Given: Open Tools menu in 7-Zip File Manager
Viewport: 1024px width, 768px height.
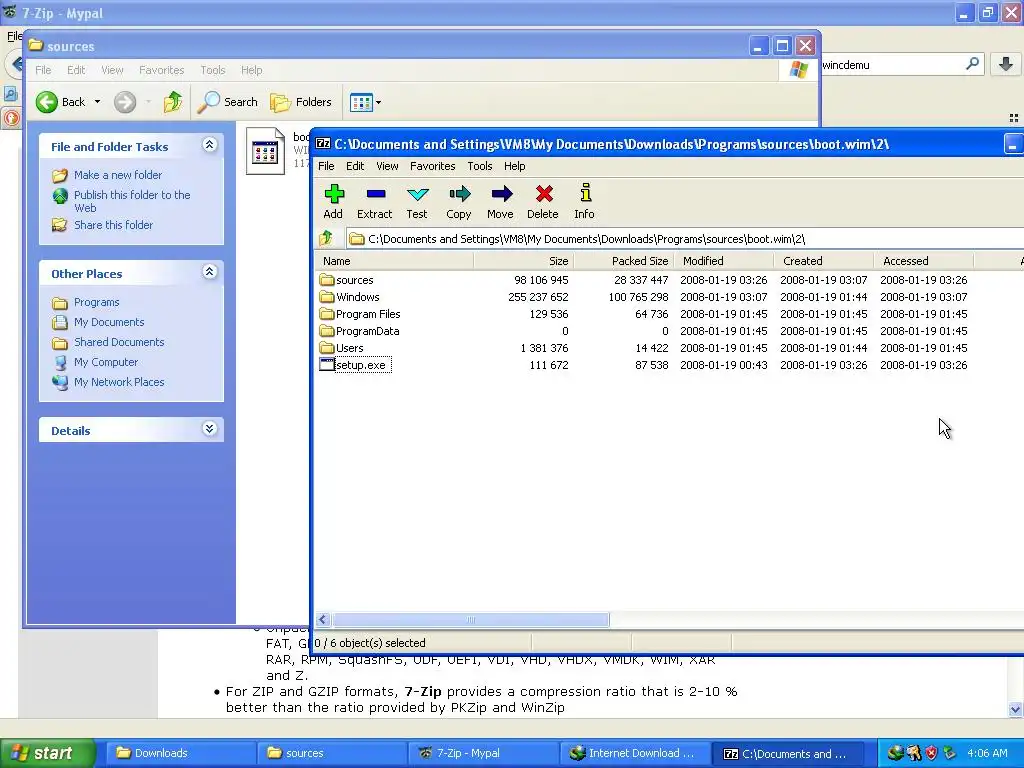Looking at the screenshot, I should pos(479,166).
